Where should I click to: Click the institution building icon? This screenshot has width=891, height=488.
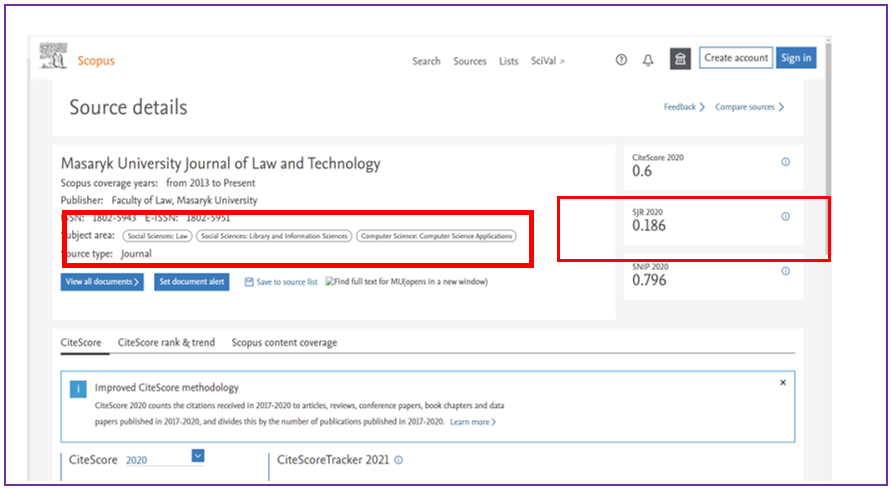[x=680, y=59]
